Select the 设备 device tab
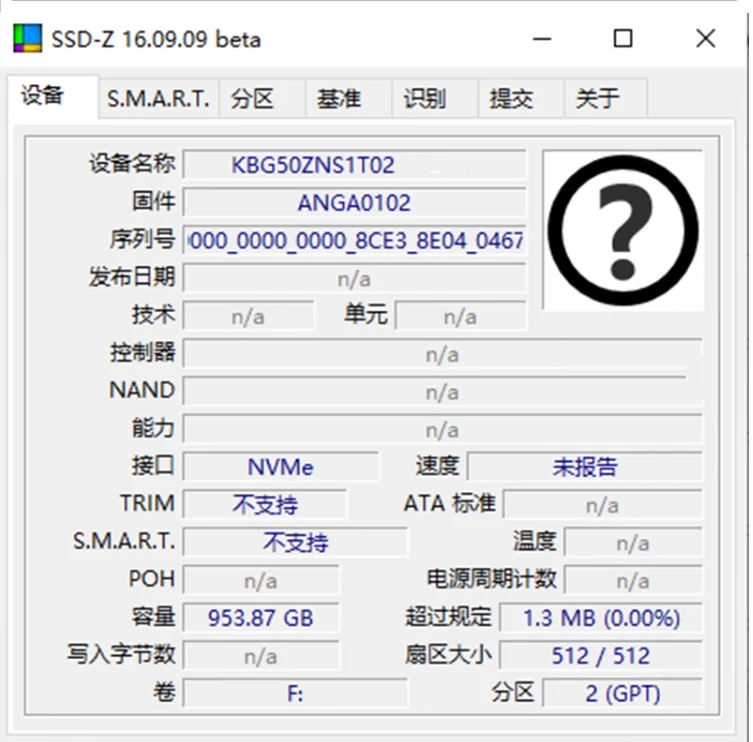 43,96
